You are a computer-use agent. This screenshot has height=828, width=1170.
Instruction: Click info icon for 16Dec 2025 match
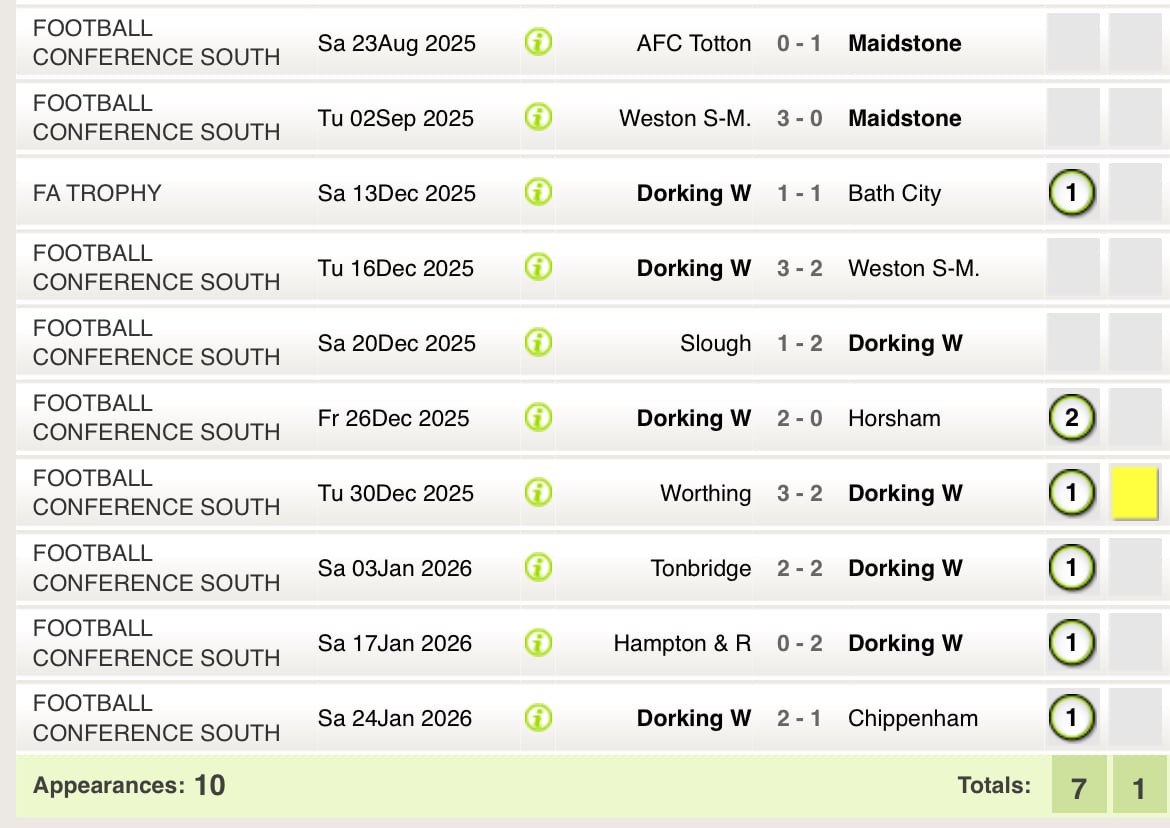click(x=538, y=267)
